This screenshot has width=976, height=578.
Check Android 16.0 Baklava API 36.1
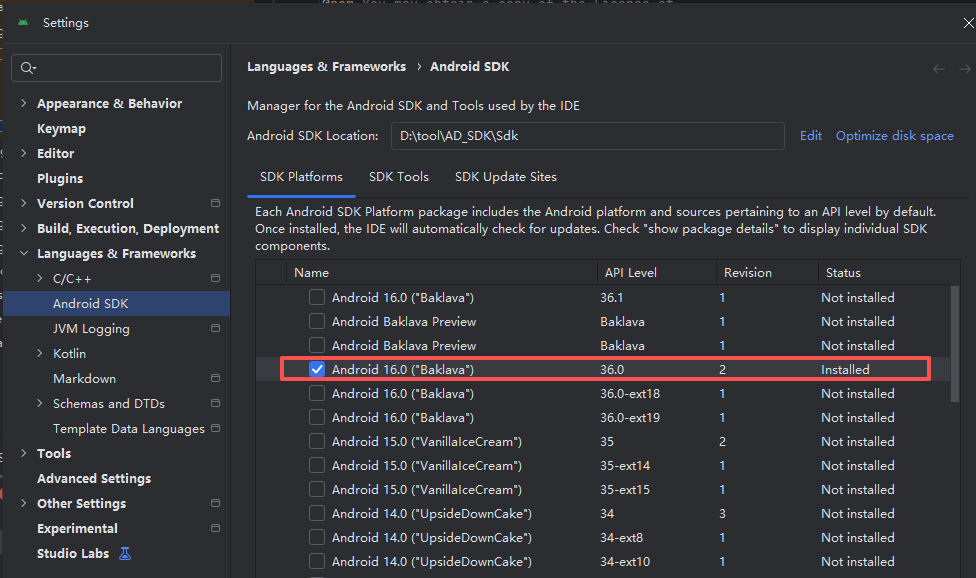(x=317, y=297)
